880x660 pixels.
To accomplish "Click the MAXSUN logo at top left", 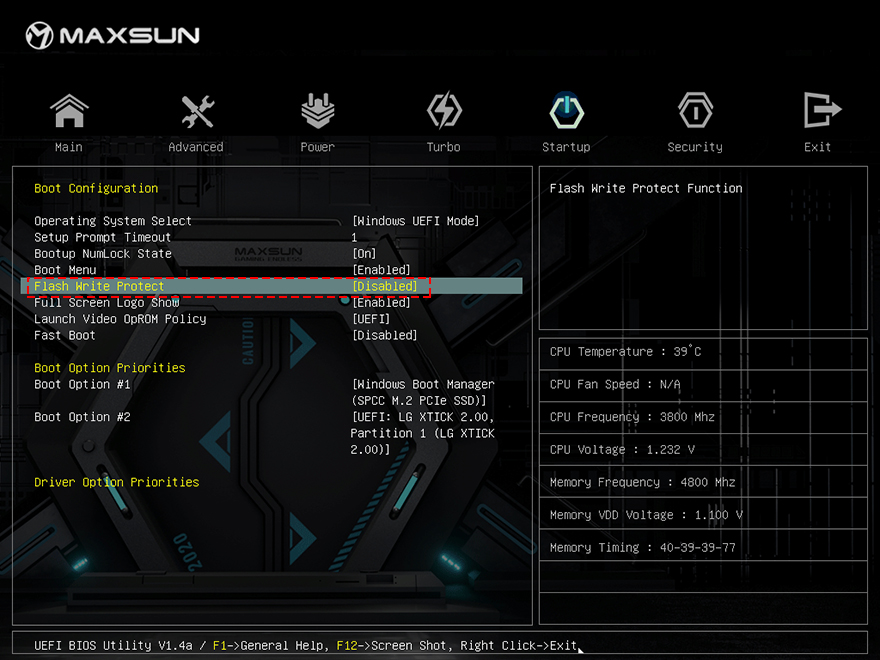I will 113,35.
